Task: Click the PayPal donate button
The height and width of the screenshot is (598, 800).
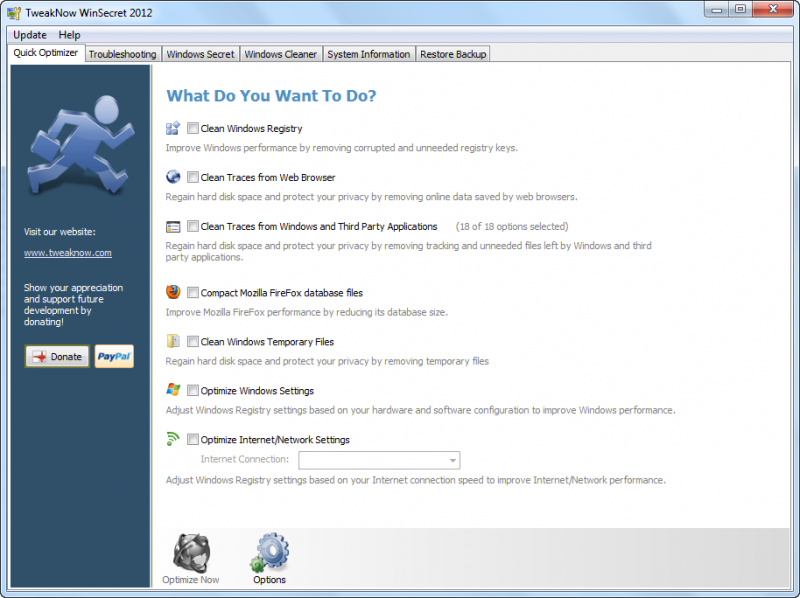Action: coord(114,356)
